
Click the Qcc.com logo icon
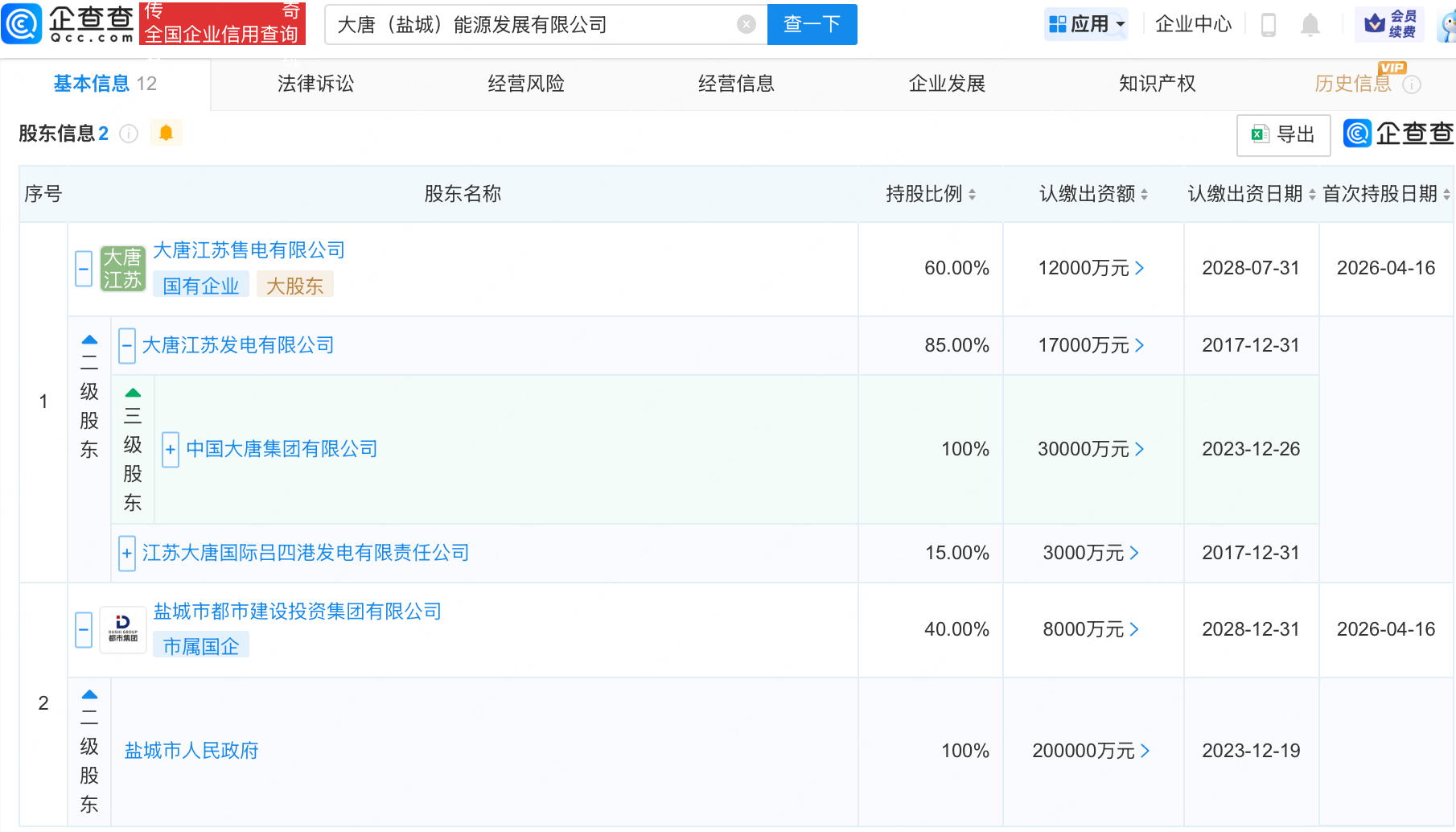(x=22, y=24)
